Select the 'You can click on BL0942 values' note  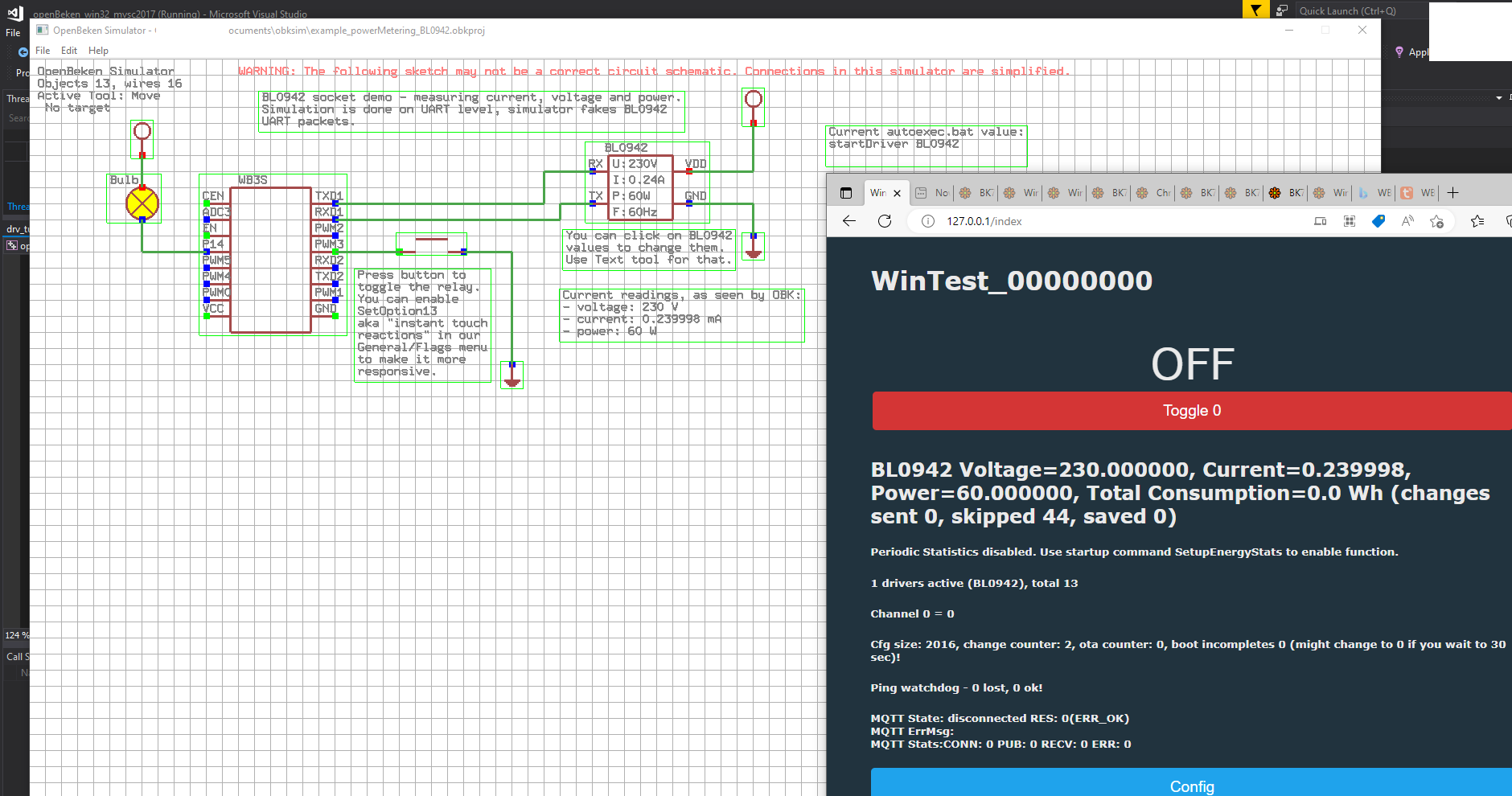(649, 248)
